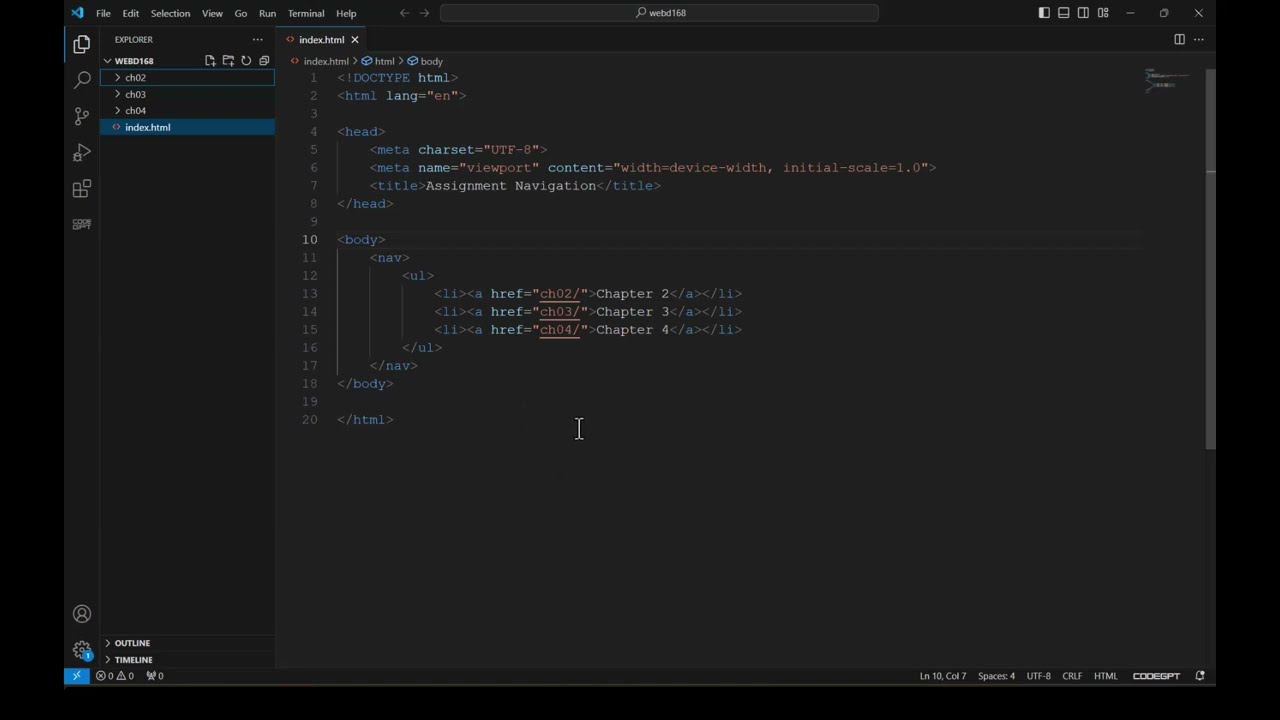This screenshot has width=1280, height=720.
Task: Open the File menu
Action: (x=103, y=13)
